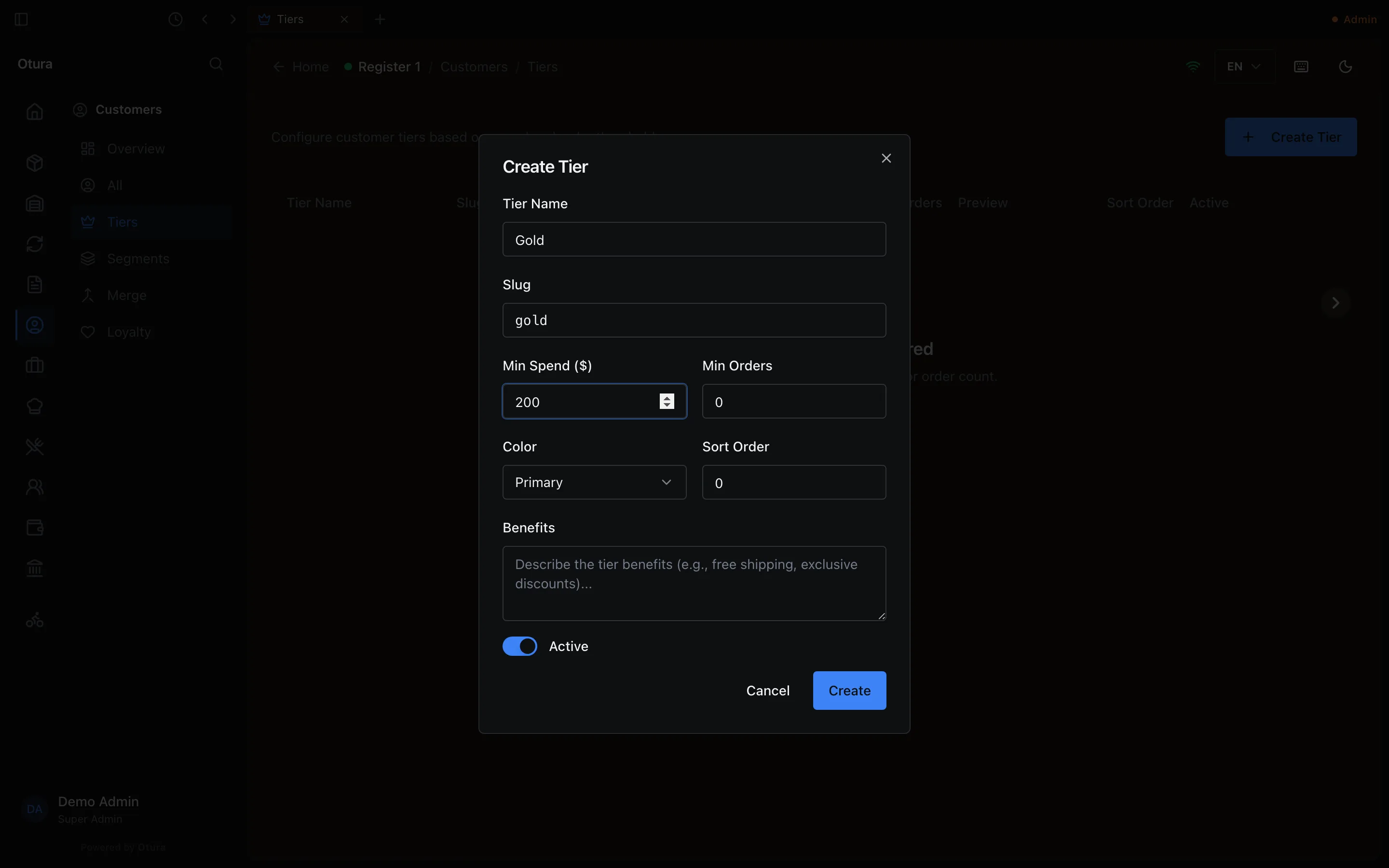Open the document sidebar icon
Image resolution: width=1389 pixels, height=868 pixels.
coord(35,285)
